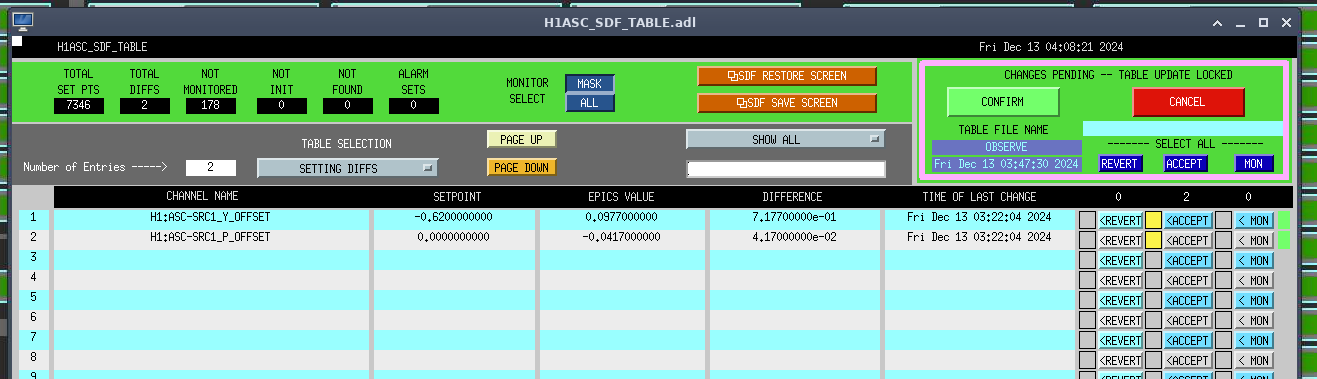This screenshot has height=379, width=1317.
Task: Revert row 1 H1:ASC-SRC1_Y_OFFSET
Action: [x=1120, y=220]
